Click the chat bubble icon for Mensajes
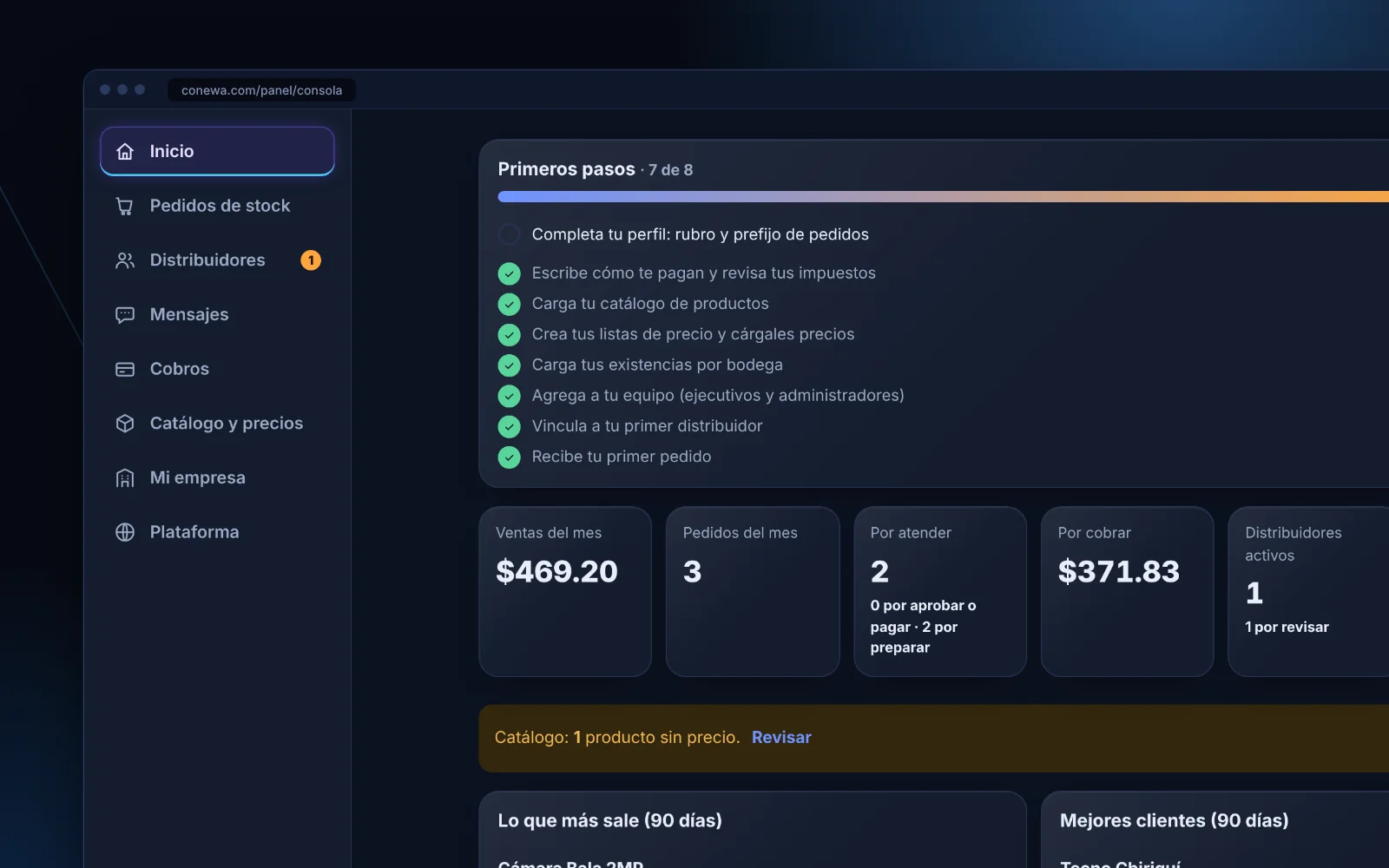The image size is (1389, 868). (x=125, y=314)
